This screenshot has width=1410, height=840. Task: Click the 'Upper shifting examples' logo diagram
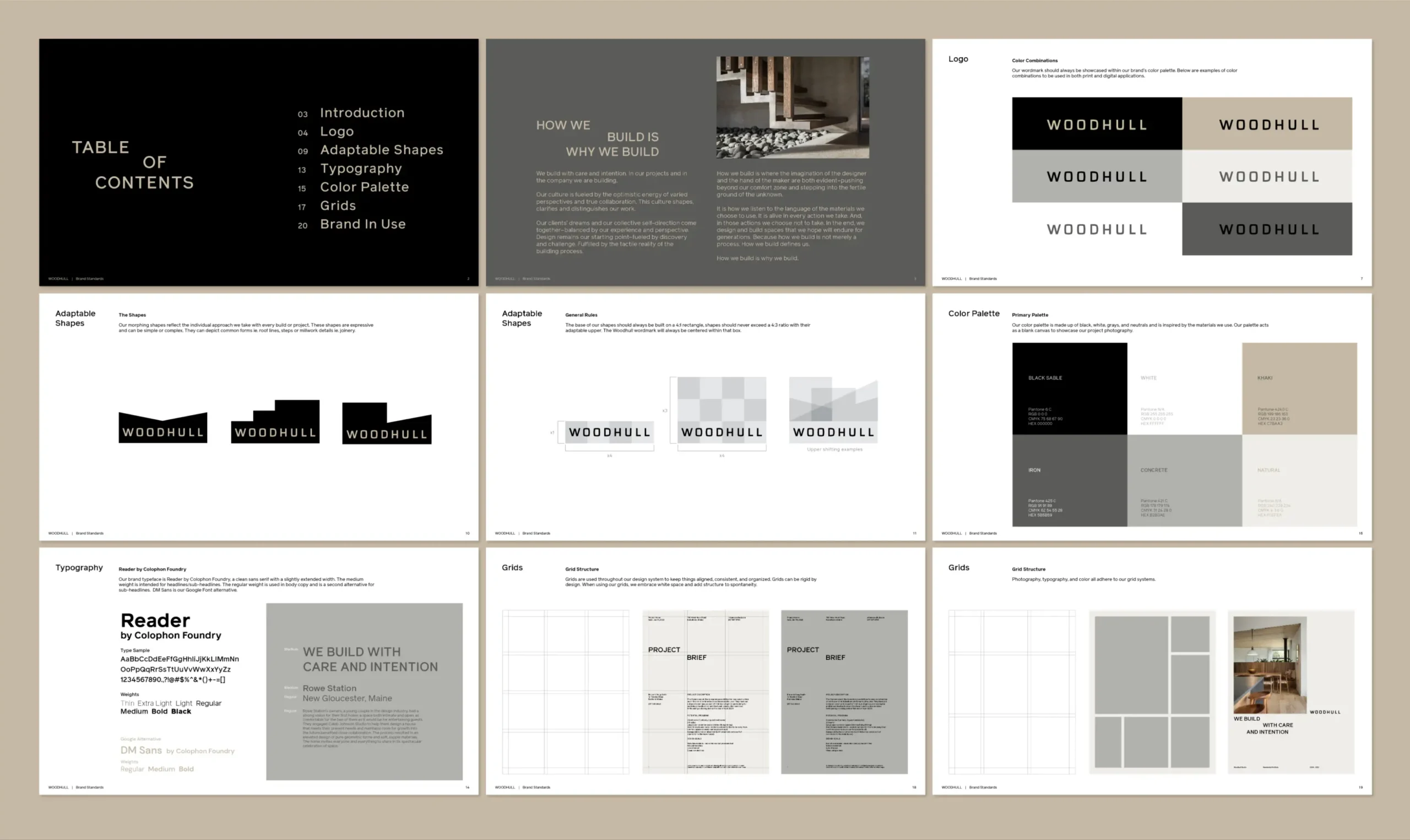(833, 410)
